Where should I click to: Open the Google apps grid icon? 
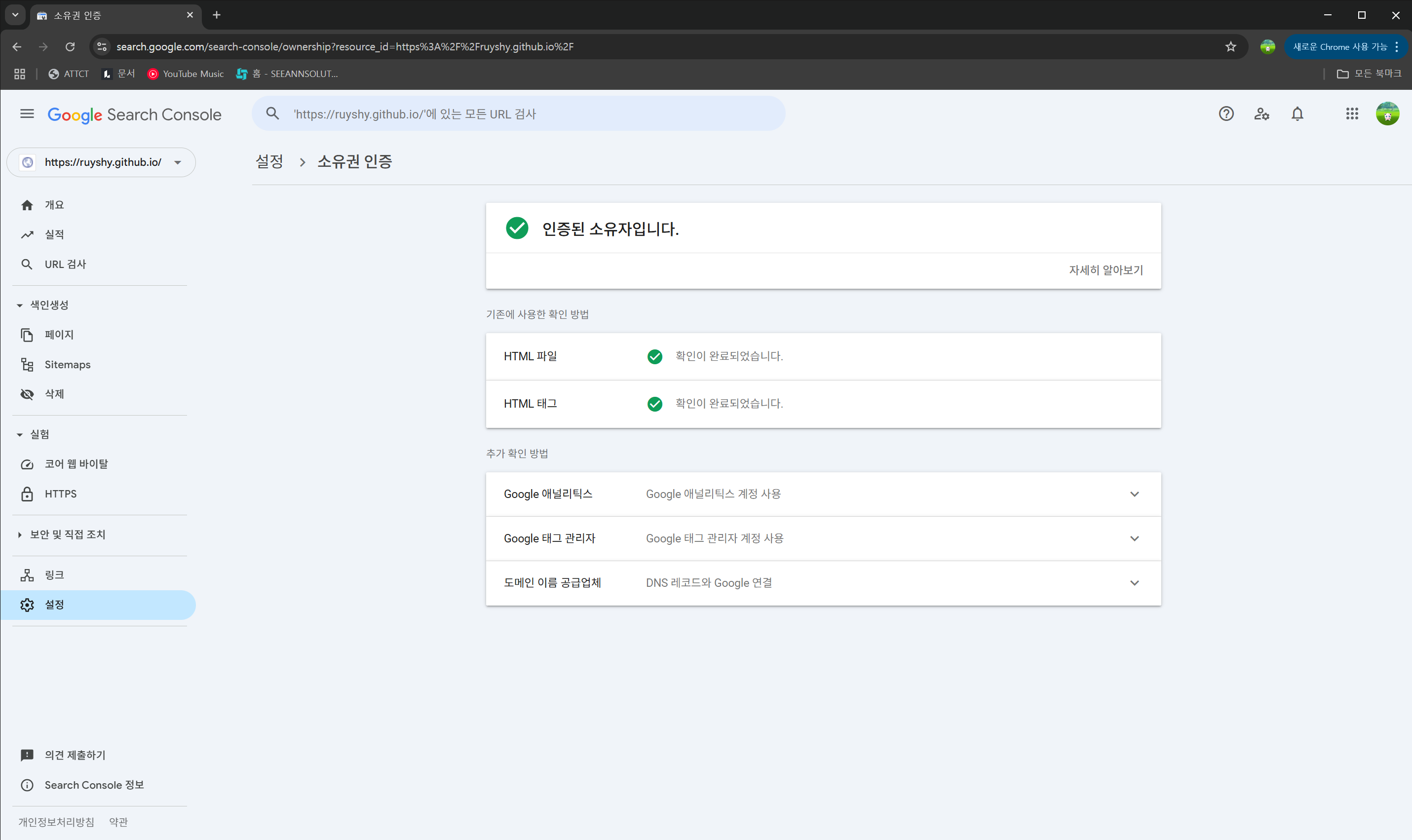[x=1351, y=114]
